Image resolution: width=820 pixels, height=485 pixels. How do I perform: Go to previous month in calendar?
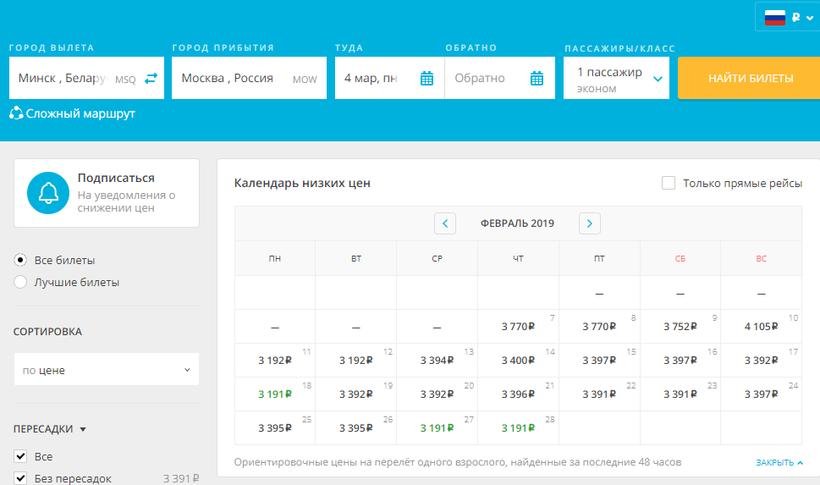(445, 223)
